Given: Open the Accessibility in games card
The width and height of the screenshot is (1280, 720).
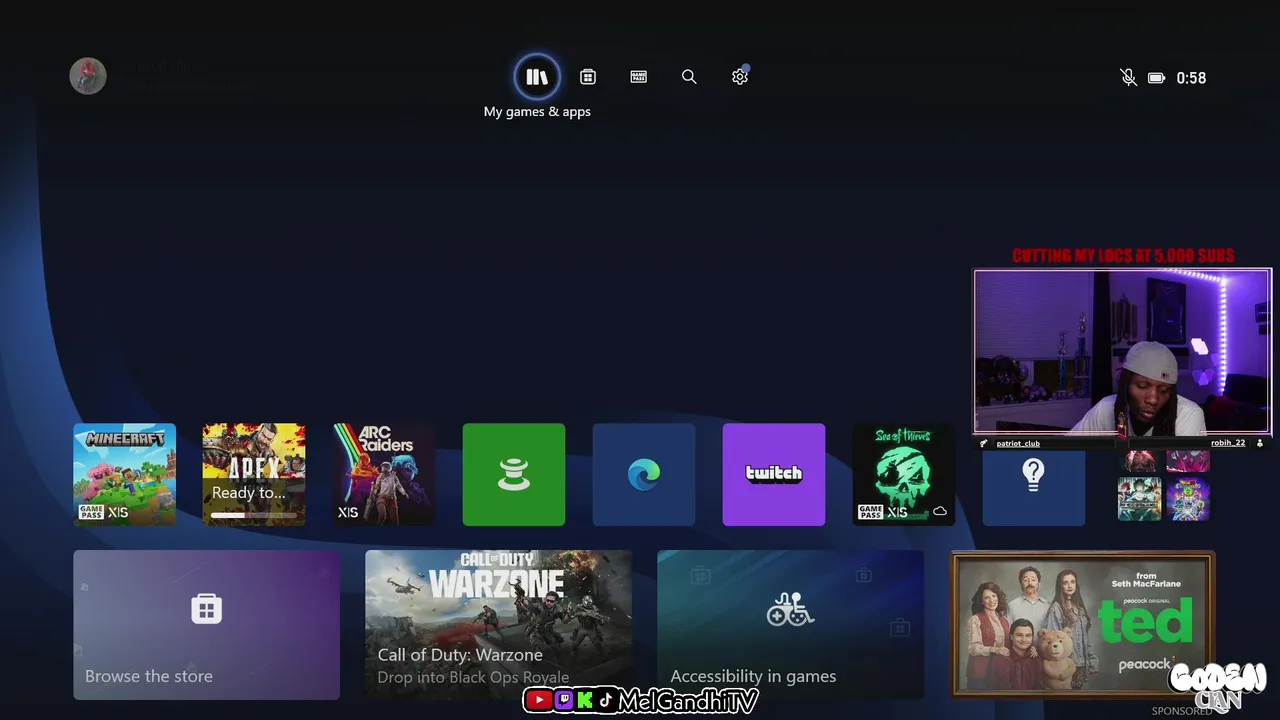Looking at the screenshot, I should point(791,625).
